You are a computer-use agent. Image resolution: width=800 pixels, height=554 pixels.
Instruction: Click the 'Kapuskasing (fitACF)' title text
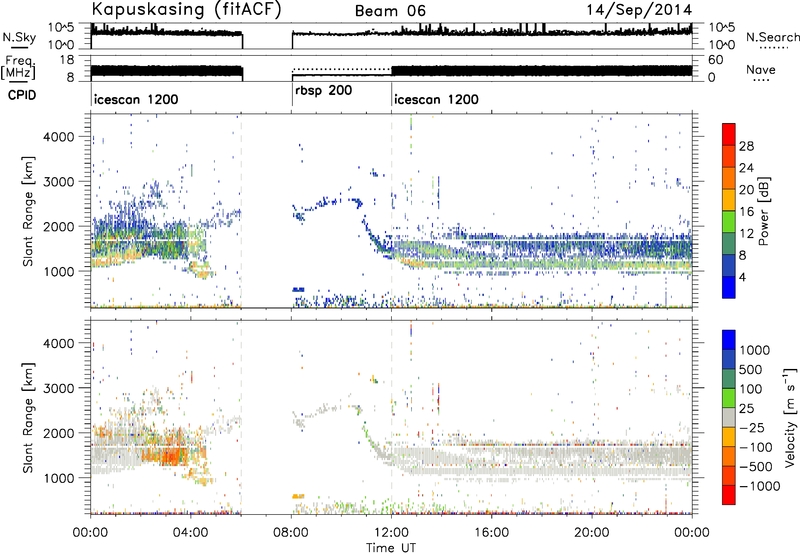coord(186,9)
